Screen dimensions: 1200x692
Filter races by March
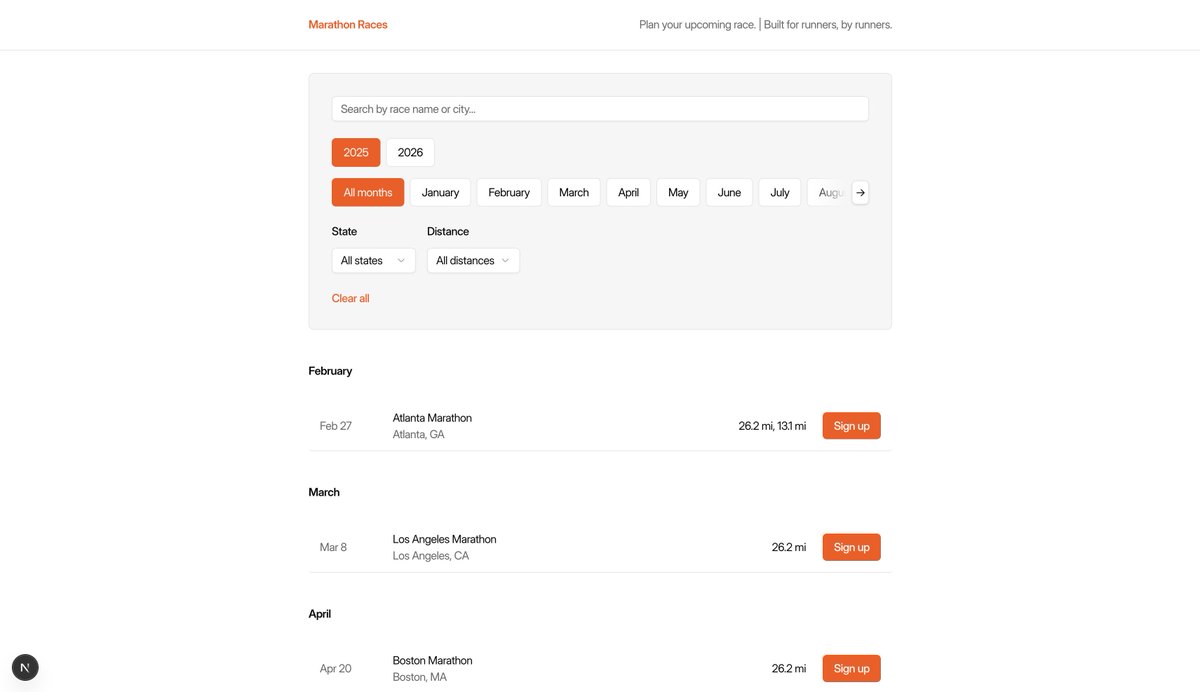574,192
